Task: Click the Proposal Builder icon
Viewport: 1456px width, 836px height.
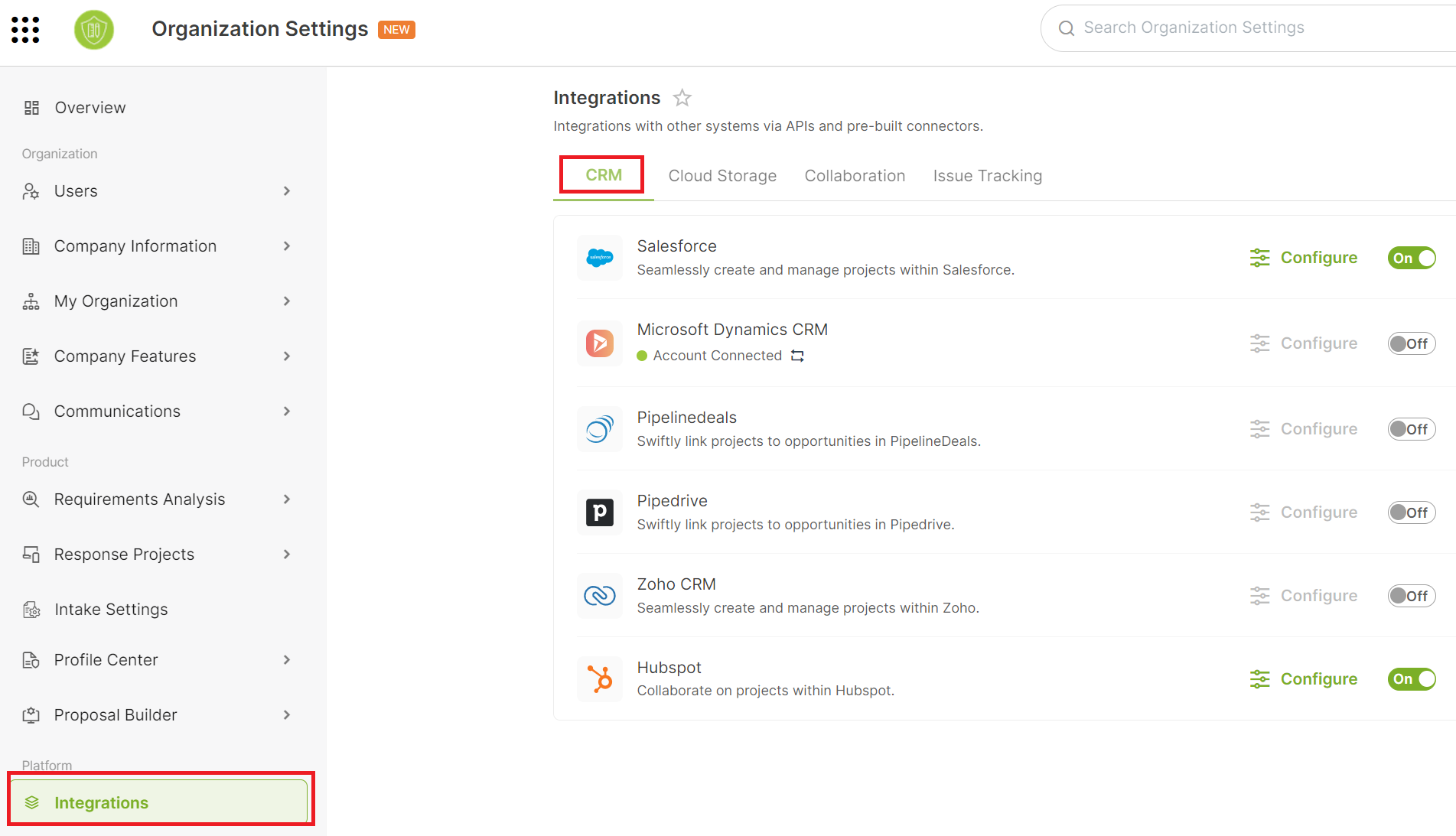Action: pos(31,715)
